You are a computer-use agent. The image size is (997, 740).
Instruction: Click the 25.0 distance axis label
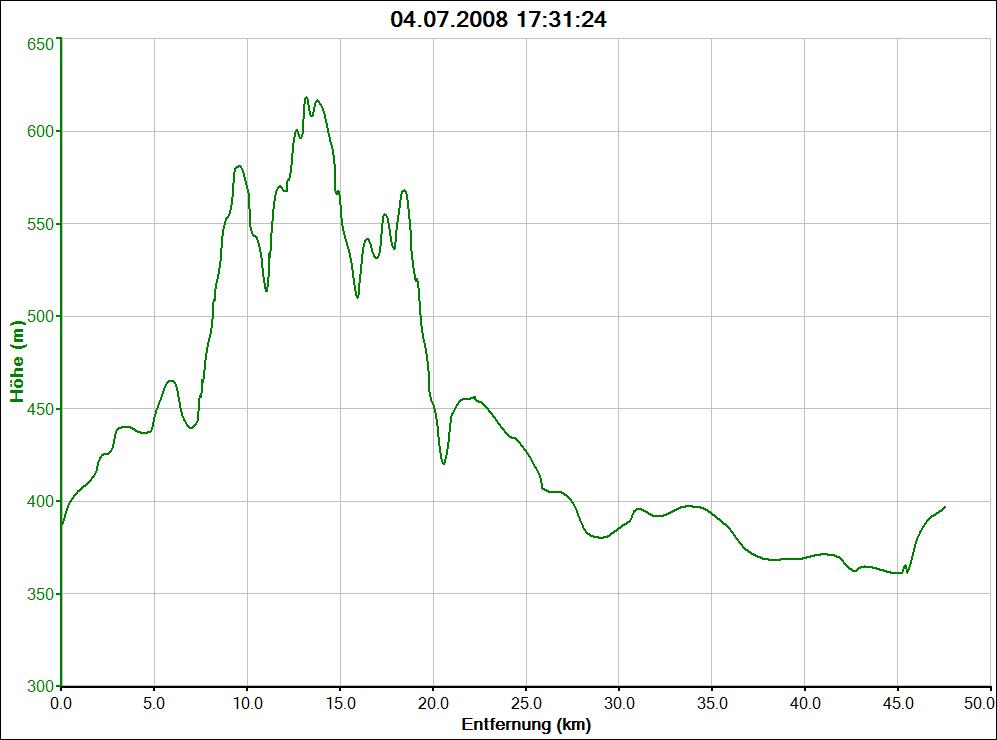(526, 703)
